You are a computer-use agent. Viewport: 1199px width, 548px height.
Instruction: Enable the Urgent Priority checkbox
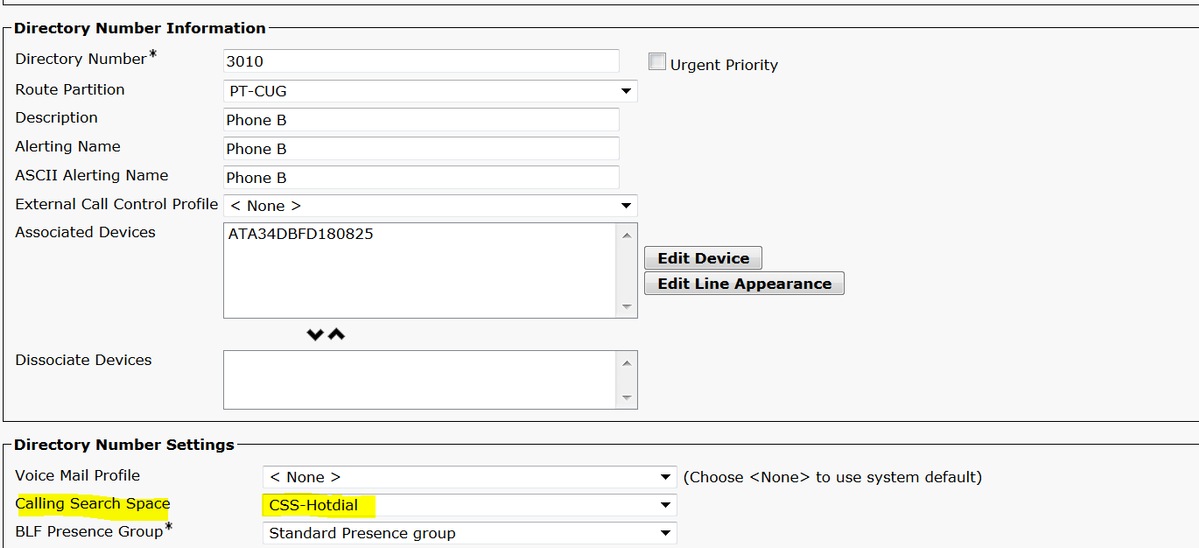tap(657, 62)
